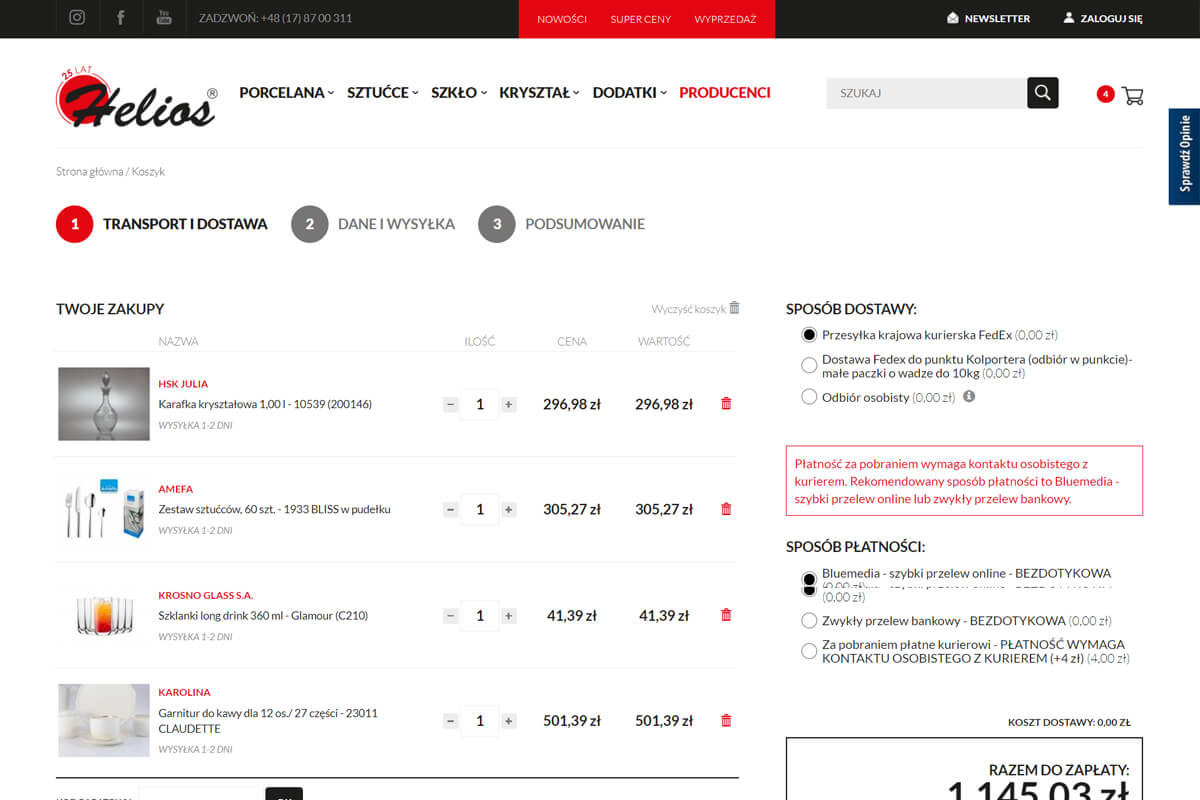Screen dimensions: 1200x800
Task: Click phone number +48 (17) 87 00 311
Action: (306, 18)
